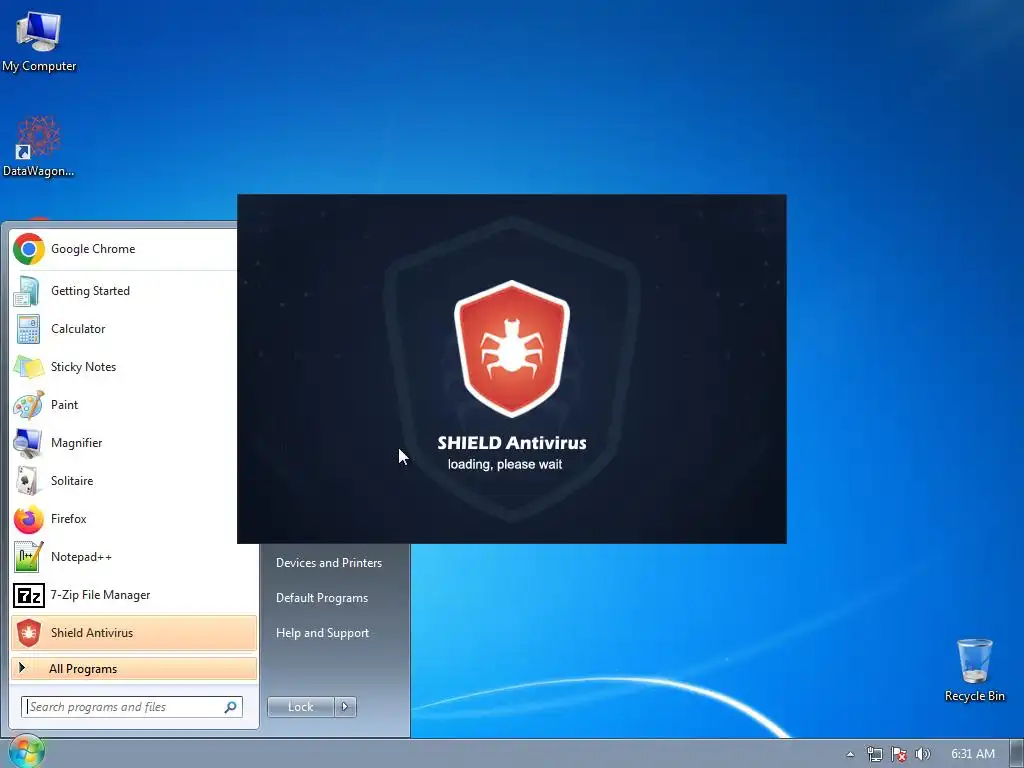Show hidden tray icons arrow

click(x=850, y=754)
